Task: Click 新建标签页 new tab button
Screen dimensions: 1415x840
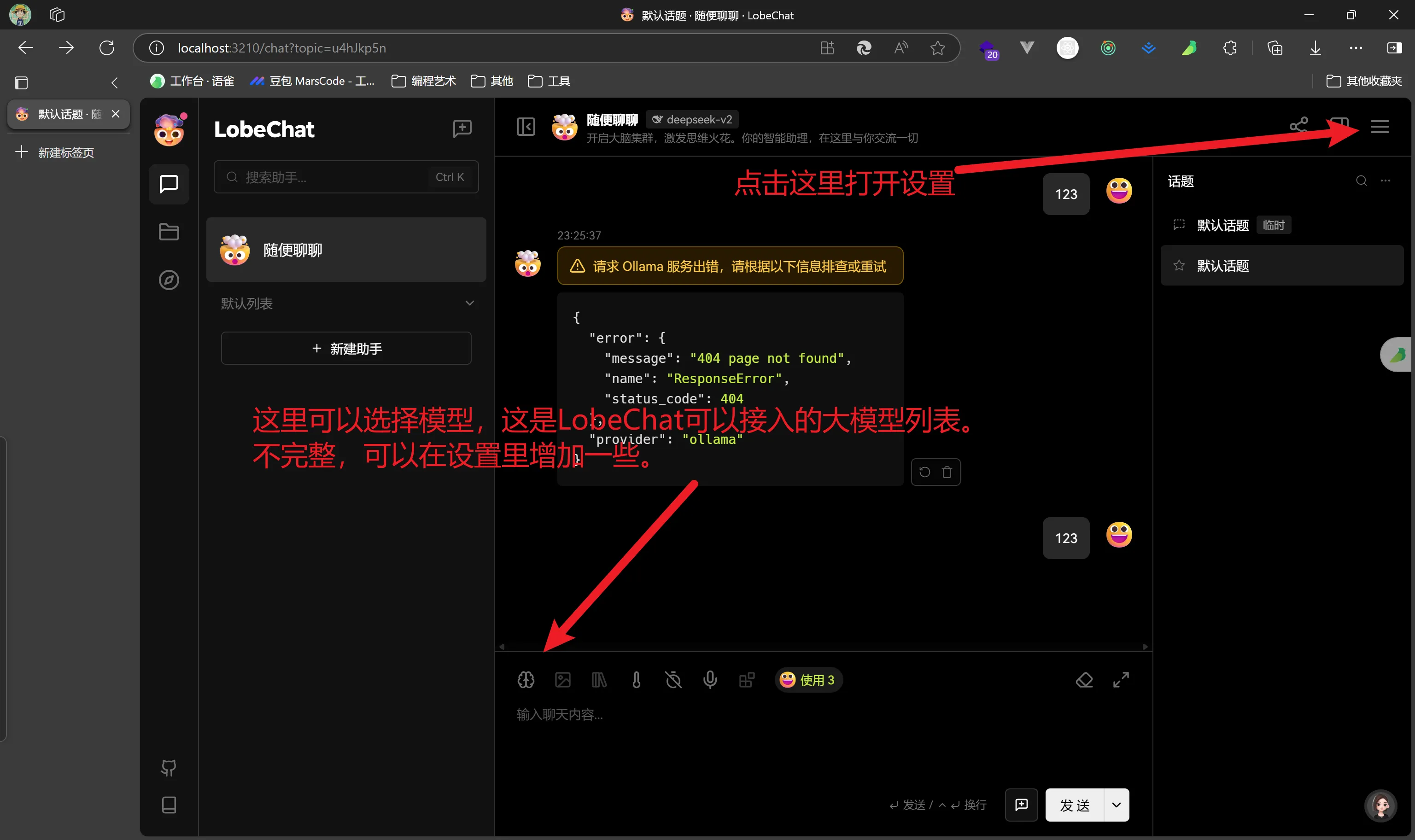Action: (55, 152)
